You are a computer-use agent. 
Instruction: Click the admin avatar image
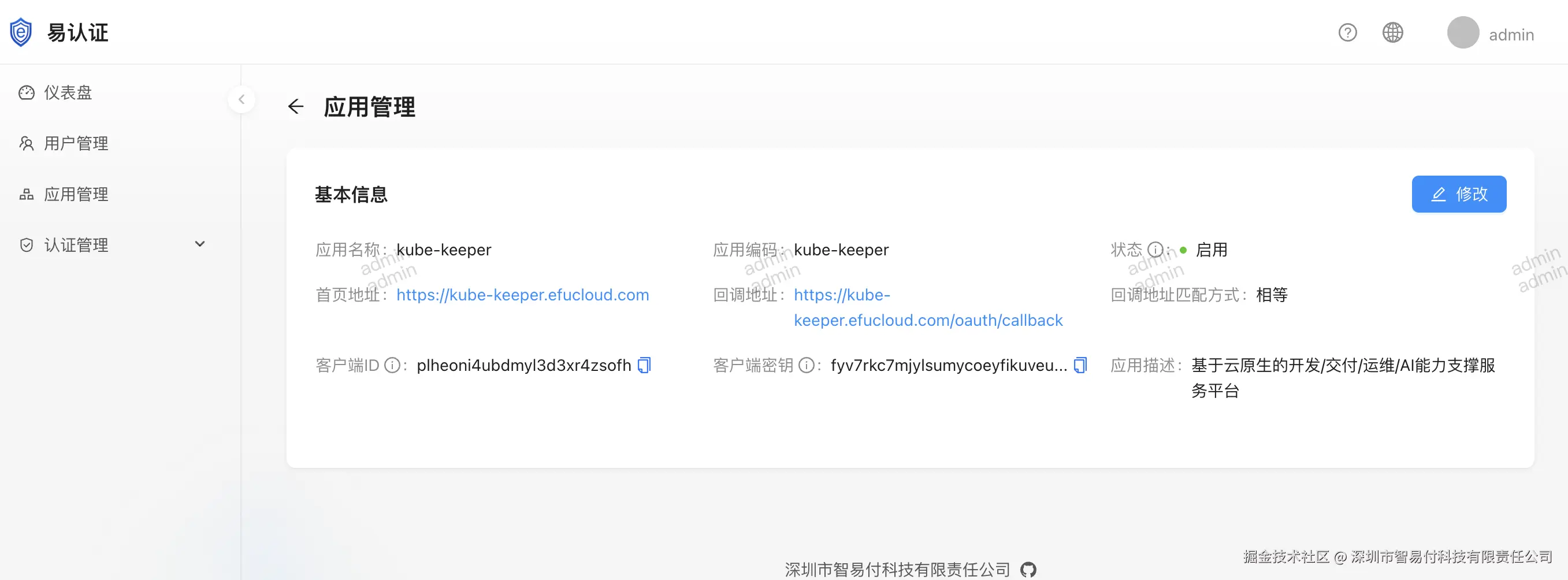(x=1463, y=33)
